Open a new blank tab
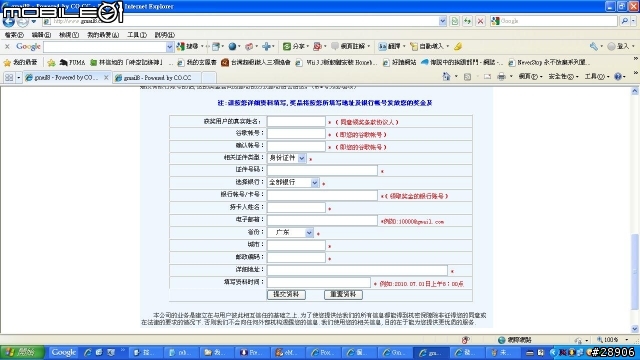 [x=209, y=78]
